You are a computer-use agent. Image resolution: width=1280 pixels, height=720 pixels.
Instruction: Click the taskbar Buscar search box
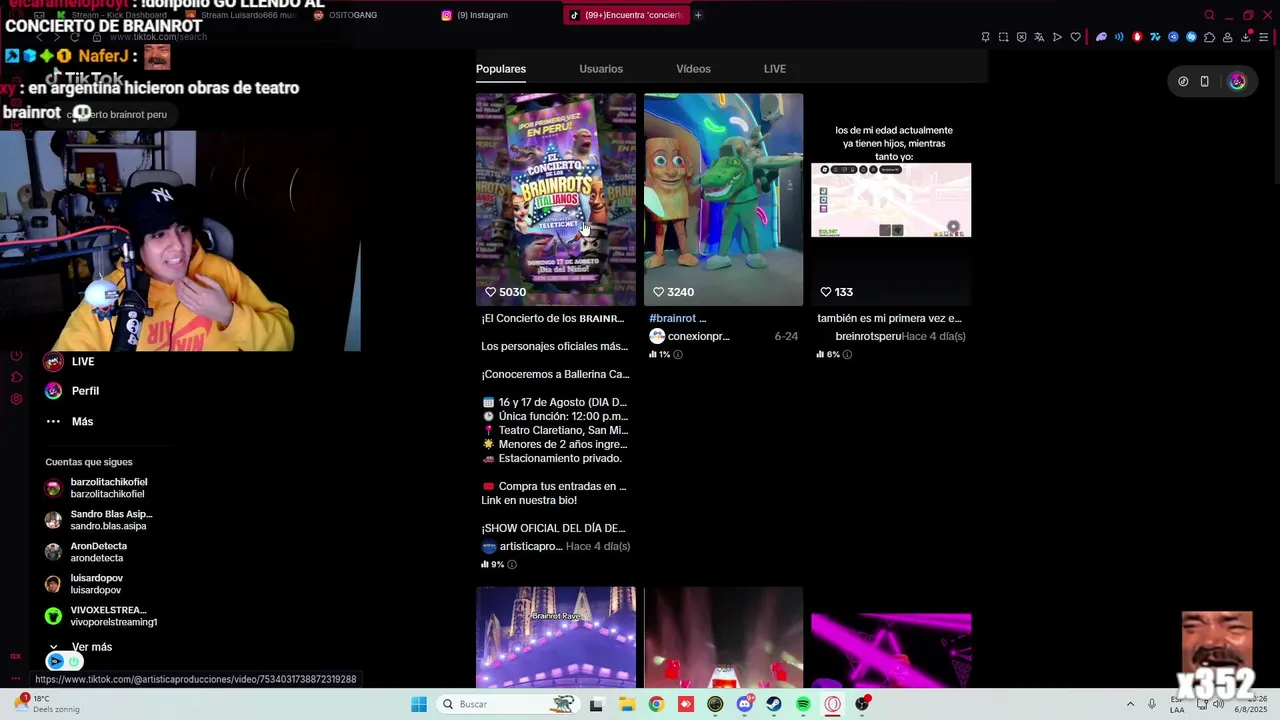pos(510,704)
